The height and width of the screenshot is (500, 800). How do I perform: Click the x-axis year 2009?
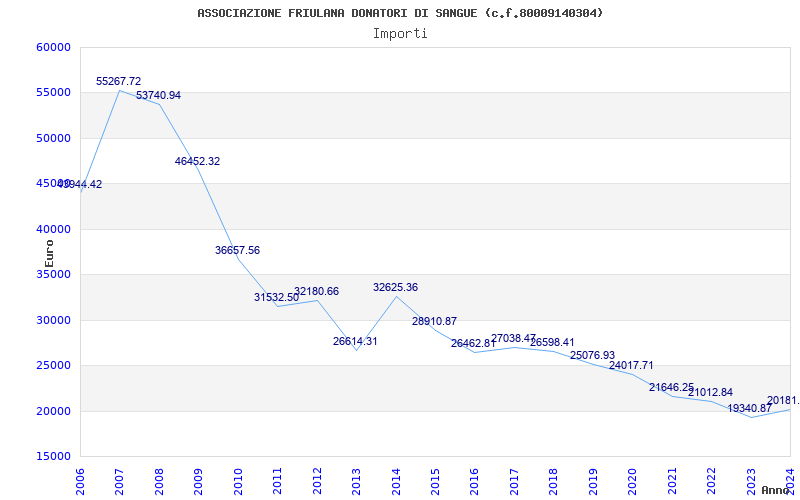coord(198,482)
